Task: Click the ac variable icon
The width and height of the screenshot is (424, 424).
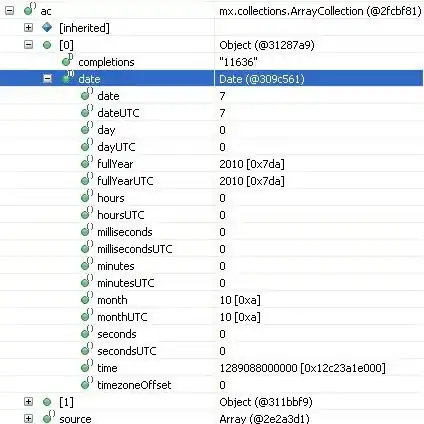Action: tap(30, 9)
